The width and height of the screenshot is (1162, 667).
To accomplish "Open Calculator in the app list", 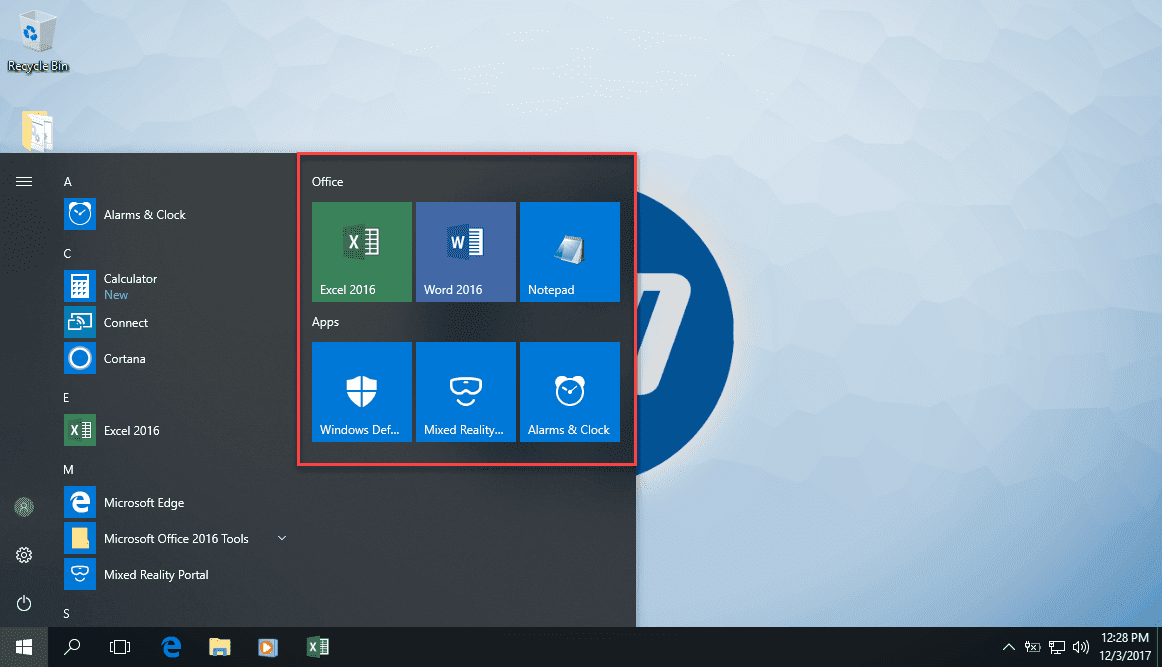I will click(x=176, y=286).
